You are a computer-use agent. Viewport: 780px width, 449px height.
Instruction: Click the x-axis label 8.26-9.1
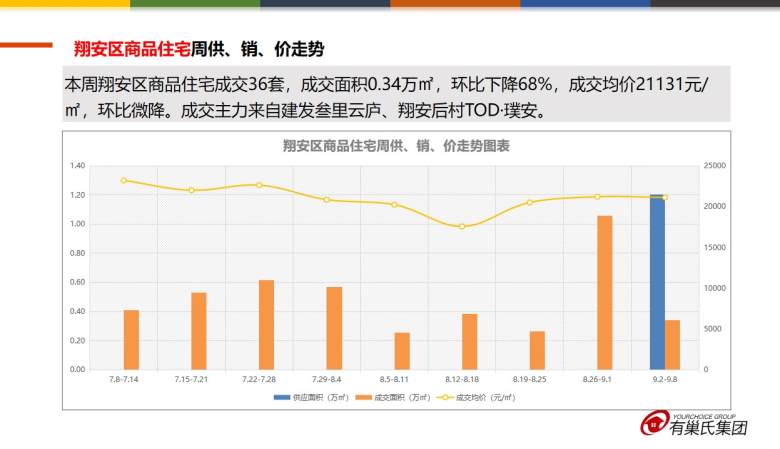tap(597, 379)
